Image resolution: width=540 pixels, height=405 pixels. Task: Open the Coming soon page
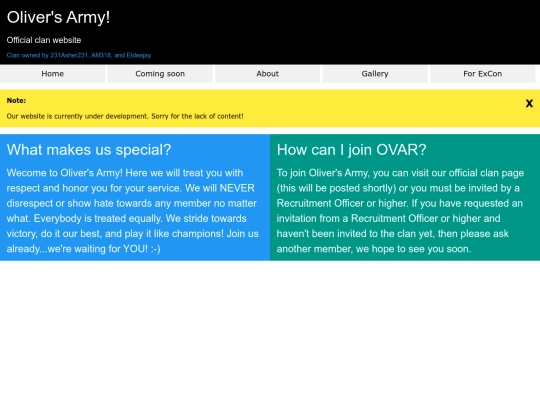coord(160,74)
